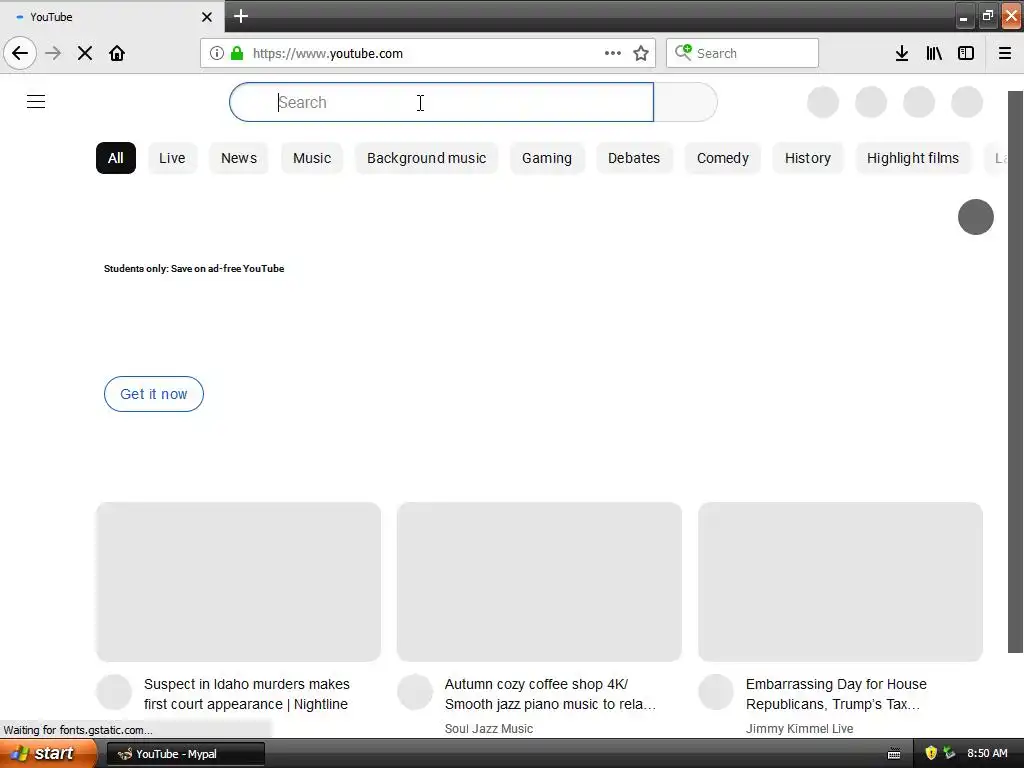Open the Library bookshelf icon
The width and height of the screenshot is (1024, 768).
[x=934, y=53]
